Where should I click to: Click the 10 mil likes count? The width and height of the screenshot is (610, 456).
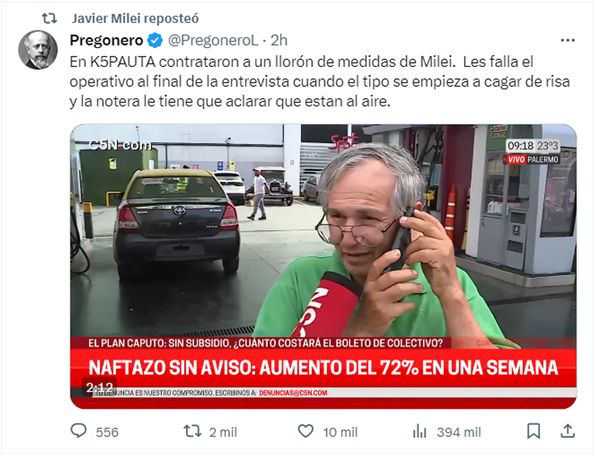(x=340, y=432)
